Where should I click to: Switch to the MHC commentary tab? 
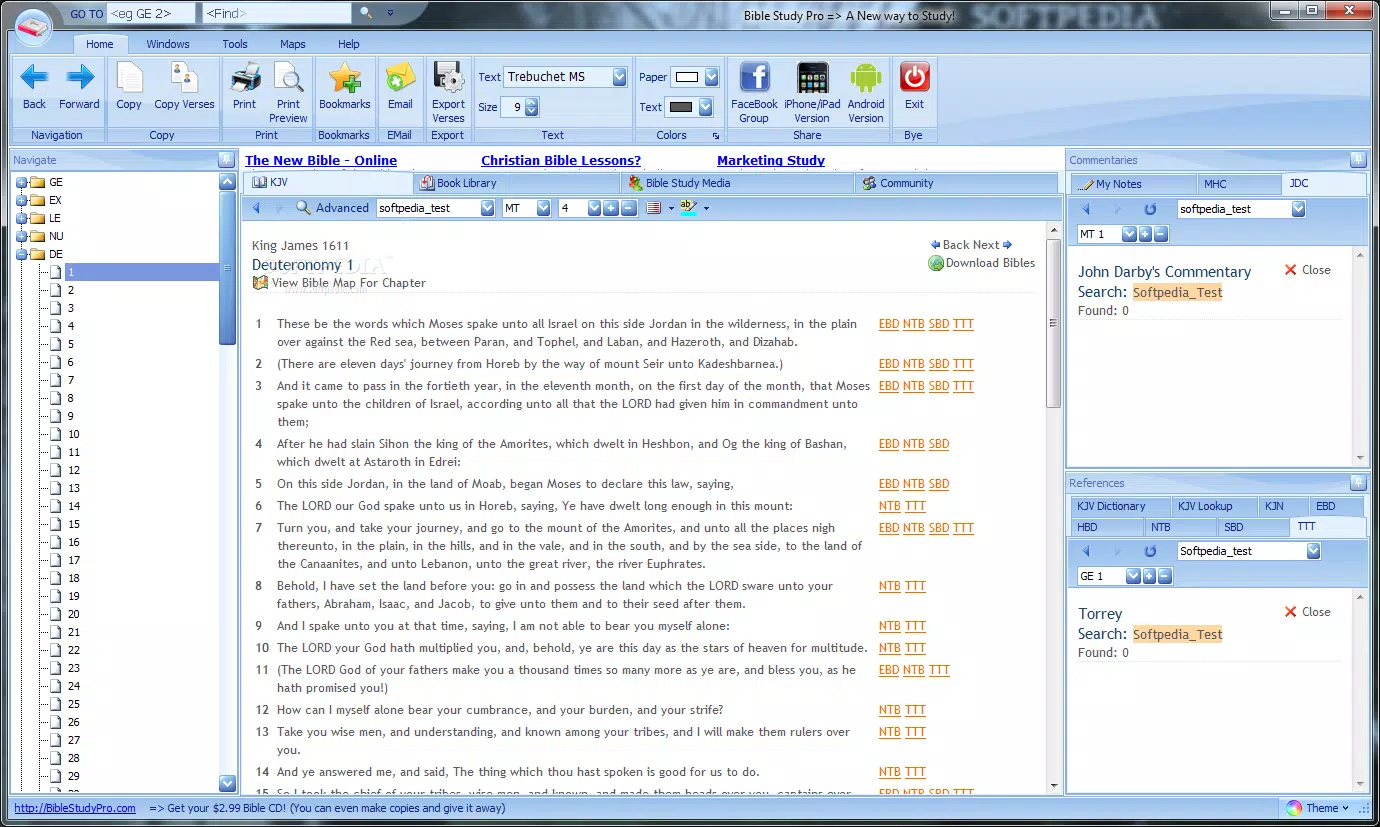1238,184
